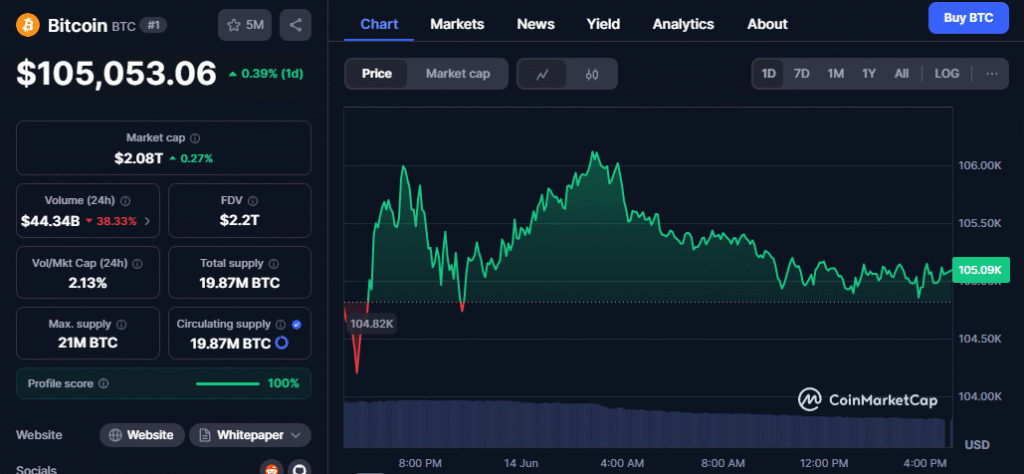Viewport: 1024px width, 474px height.
Task: Click the volume bars under the chart
Action: click(644, 423)
